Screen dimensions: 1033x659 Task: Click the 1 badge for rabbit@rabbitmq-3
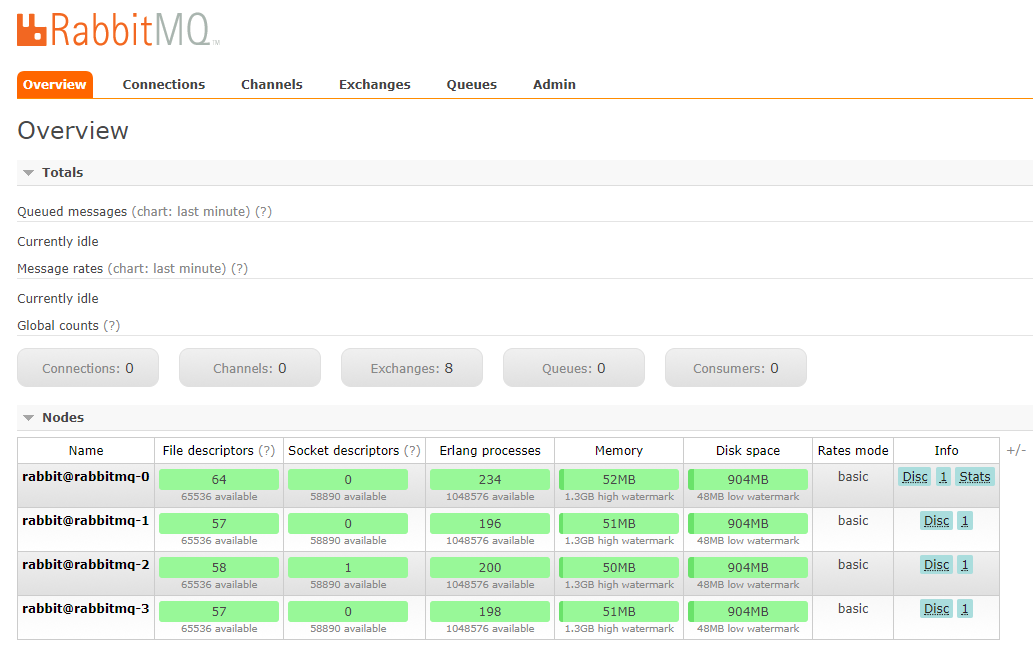click(964, 609)
